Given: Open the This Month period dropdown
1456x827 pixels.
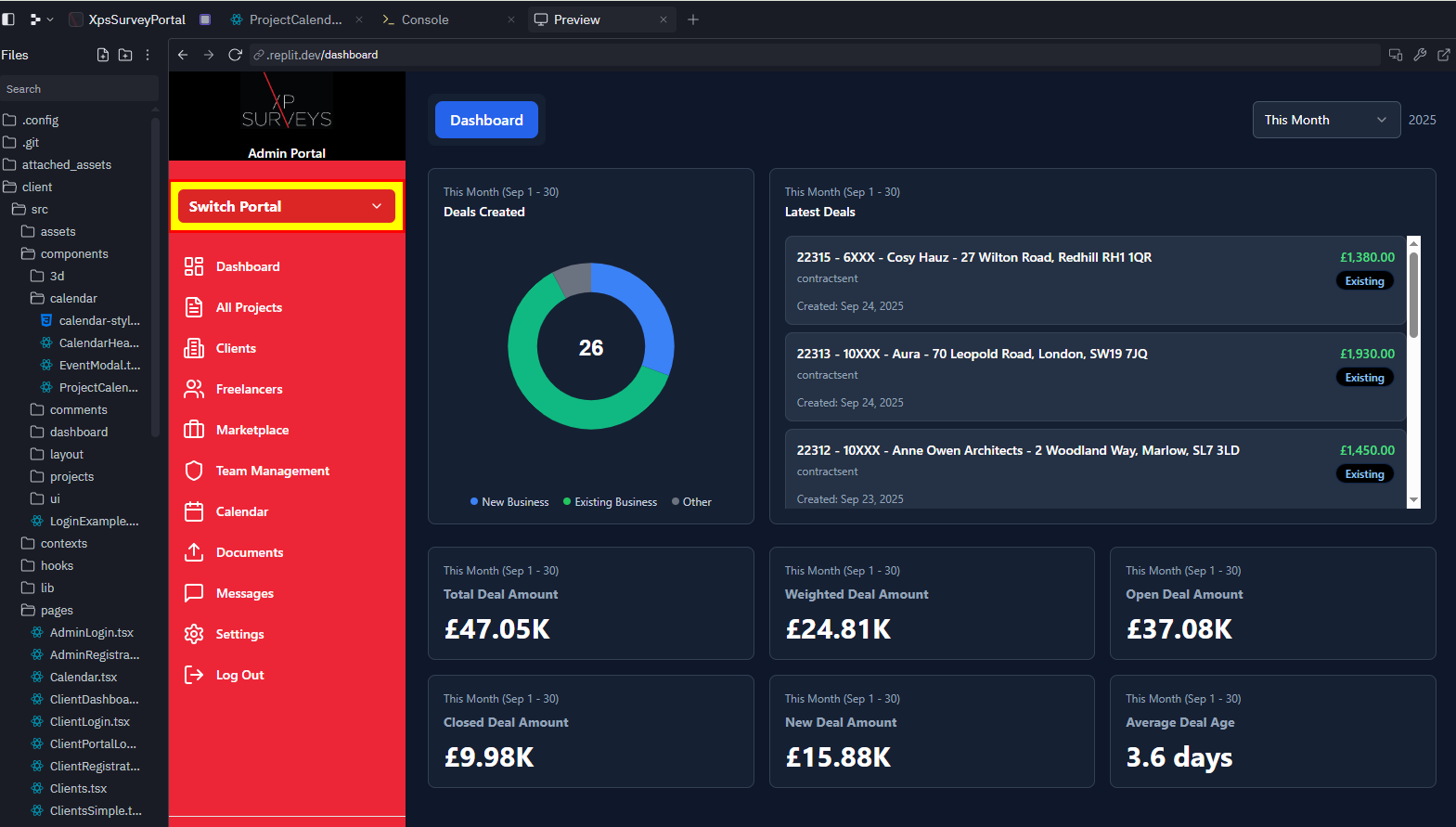Looking at the screenshot, I should [x=1326, y=120].
